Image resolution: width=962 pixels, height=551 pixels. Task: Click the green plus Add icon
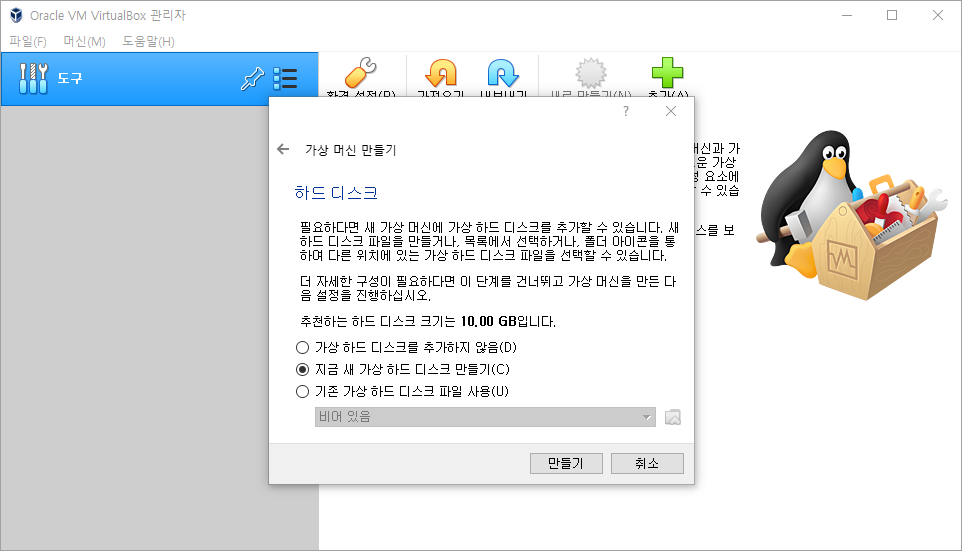[668, 73]
